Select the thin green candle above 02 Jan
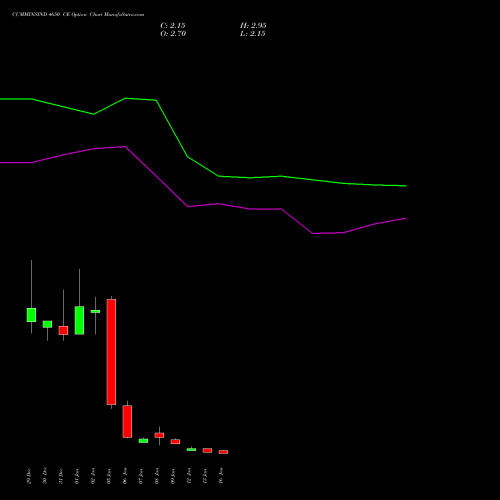Viewport: 500px width, 500px height. (x=95, y=311)
